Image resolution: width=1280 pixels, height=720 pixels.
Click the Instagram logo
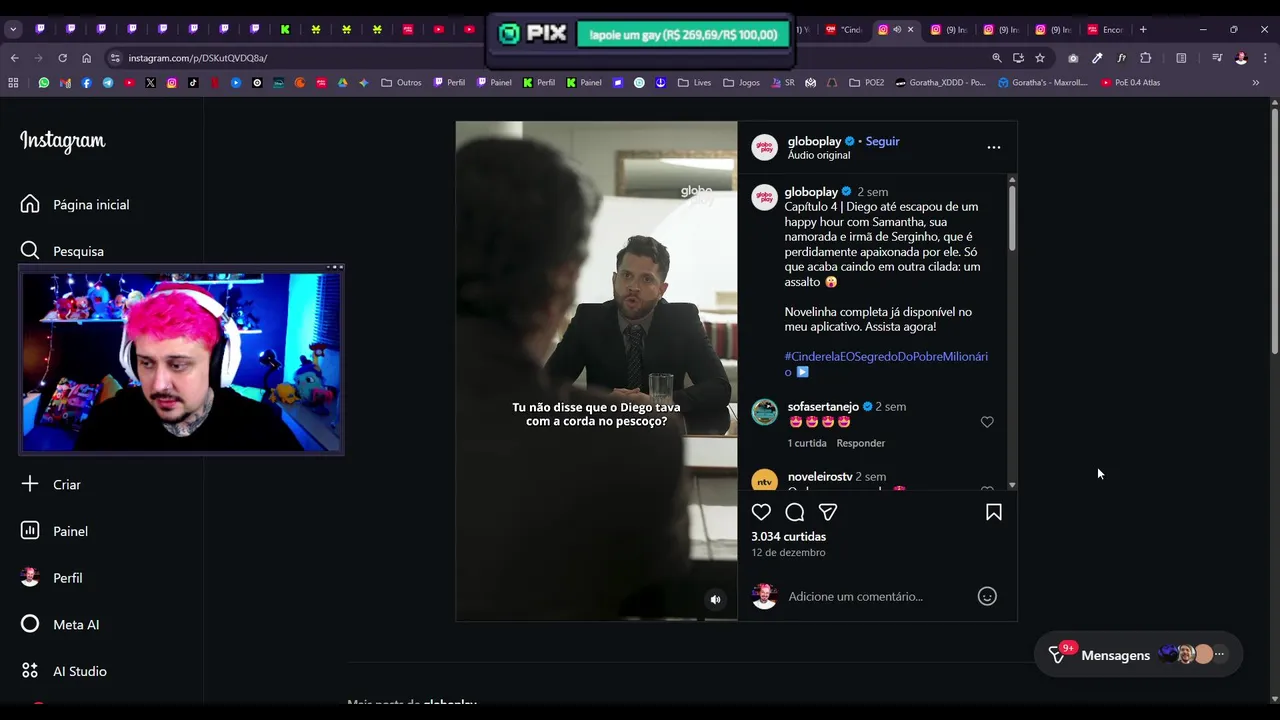62,141
